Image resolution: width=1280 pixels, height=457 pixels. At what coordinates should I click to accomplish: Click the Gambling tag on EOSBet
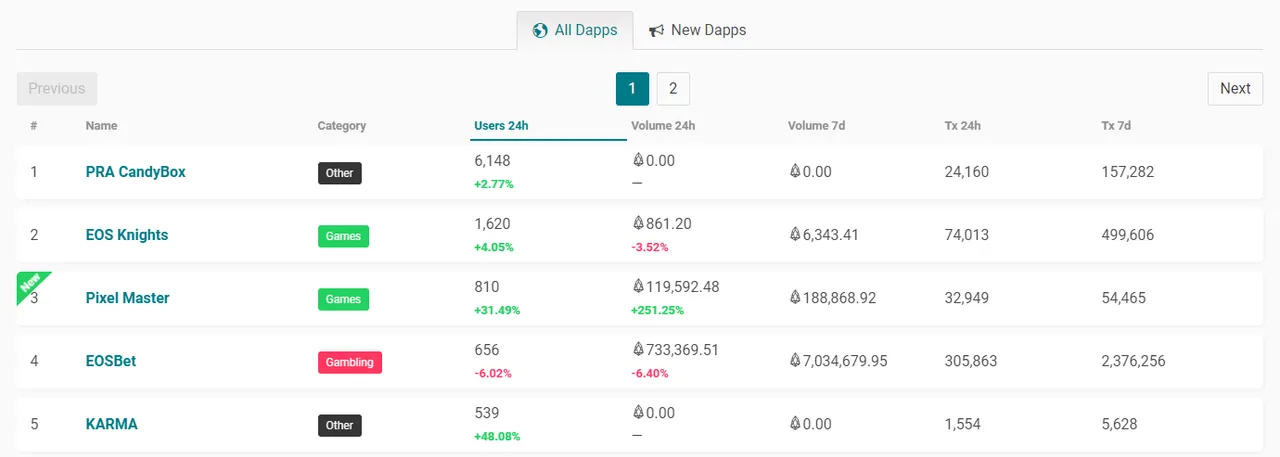pyautogui.click(x=350, y=362)
